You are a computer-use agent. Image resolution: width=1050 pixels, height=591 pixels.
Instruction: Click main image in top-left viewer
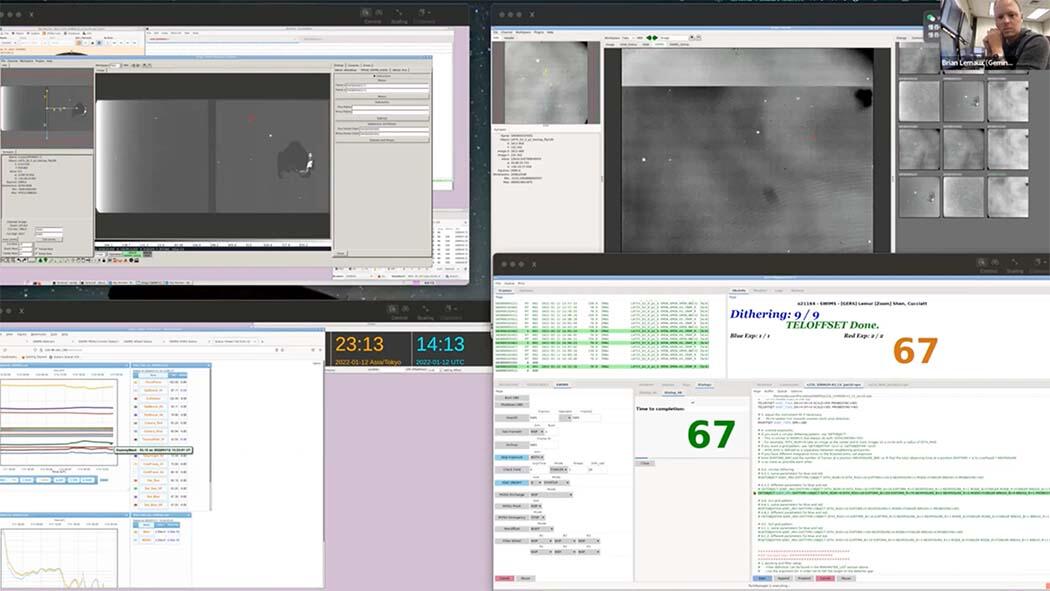pyautogui.click(x=213, y=156)
